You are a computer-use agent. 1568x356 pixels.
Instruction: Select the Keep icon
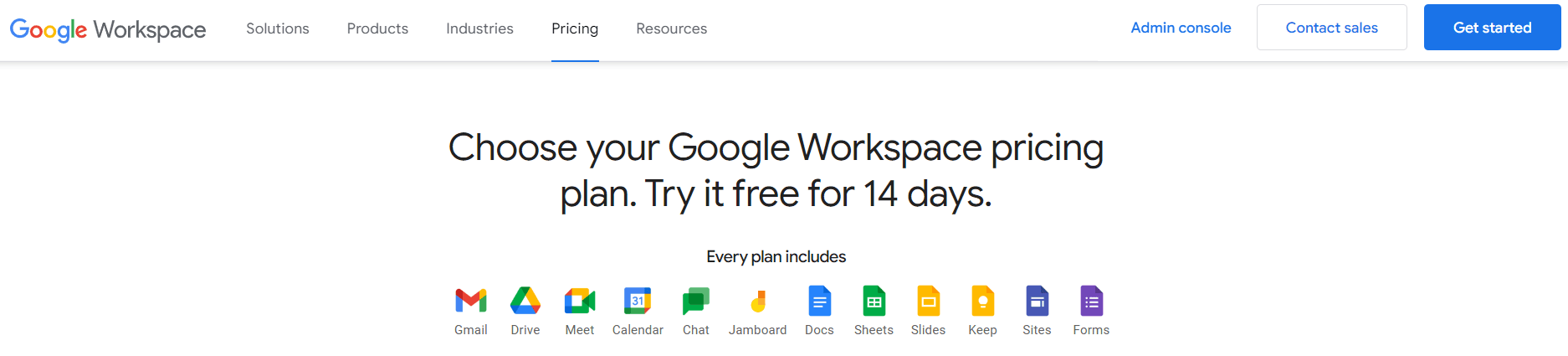(982, 301)
